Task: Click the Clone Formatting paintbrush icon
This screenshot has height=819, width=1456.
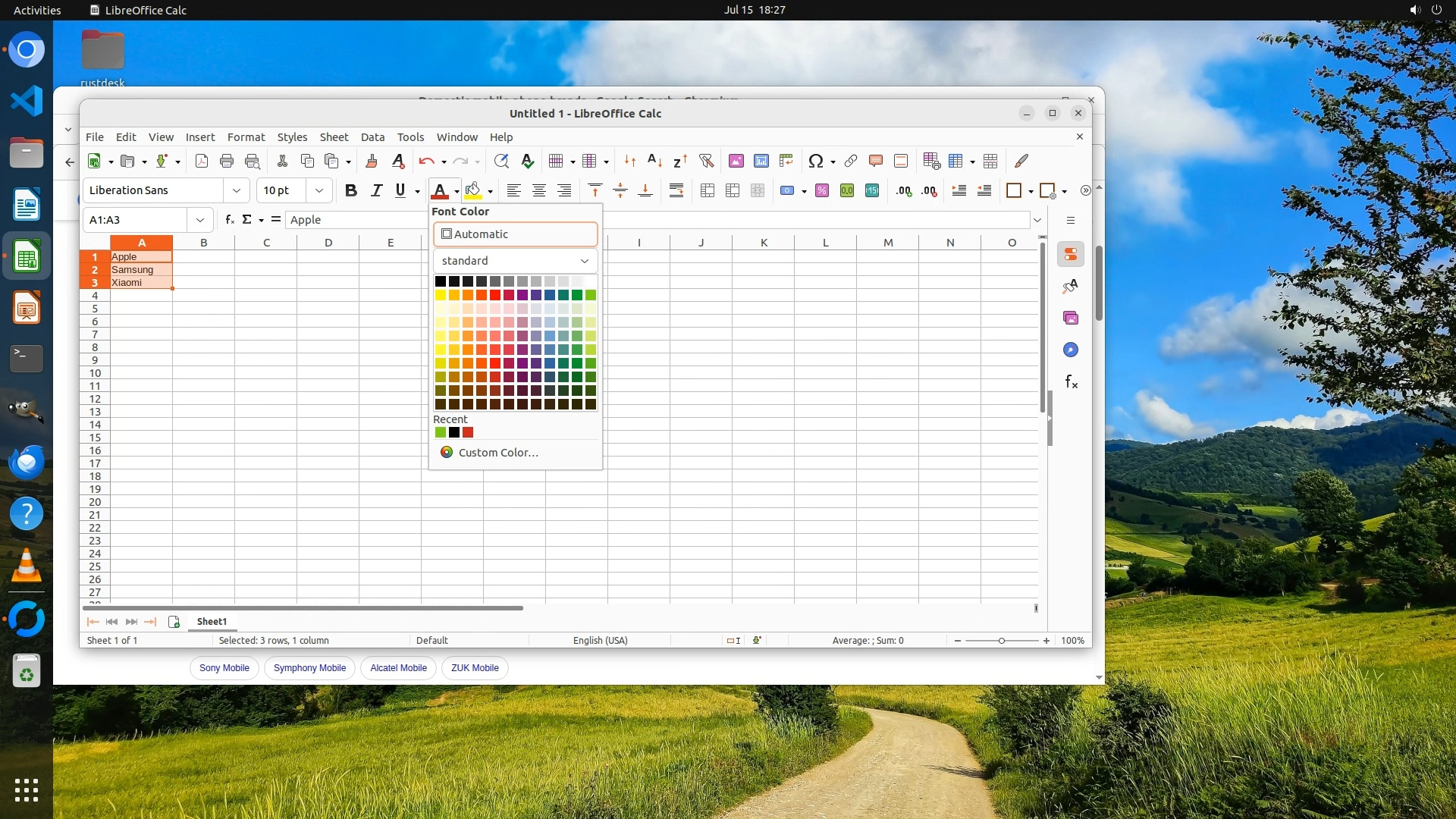Action: click(372, 161)
